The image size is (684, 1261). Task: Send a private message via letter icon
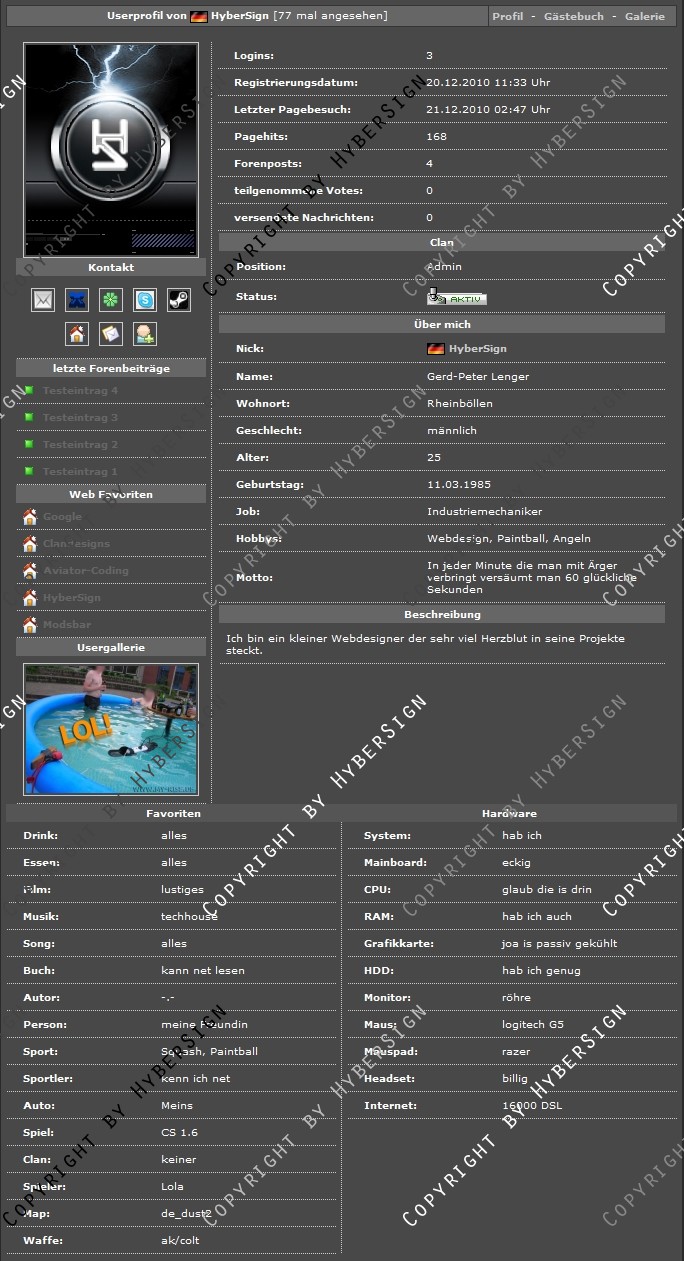pos(111,333)
